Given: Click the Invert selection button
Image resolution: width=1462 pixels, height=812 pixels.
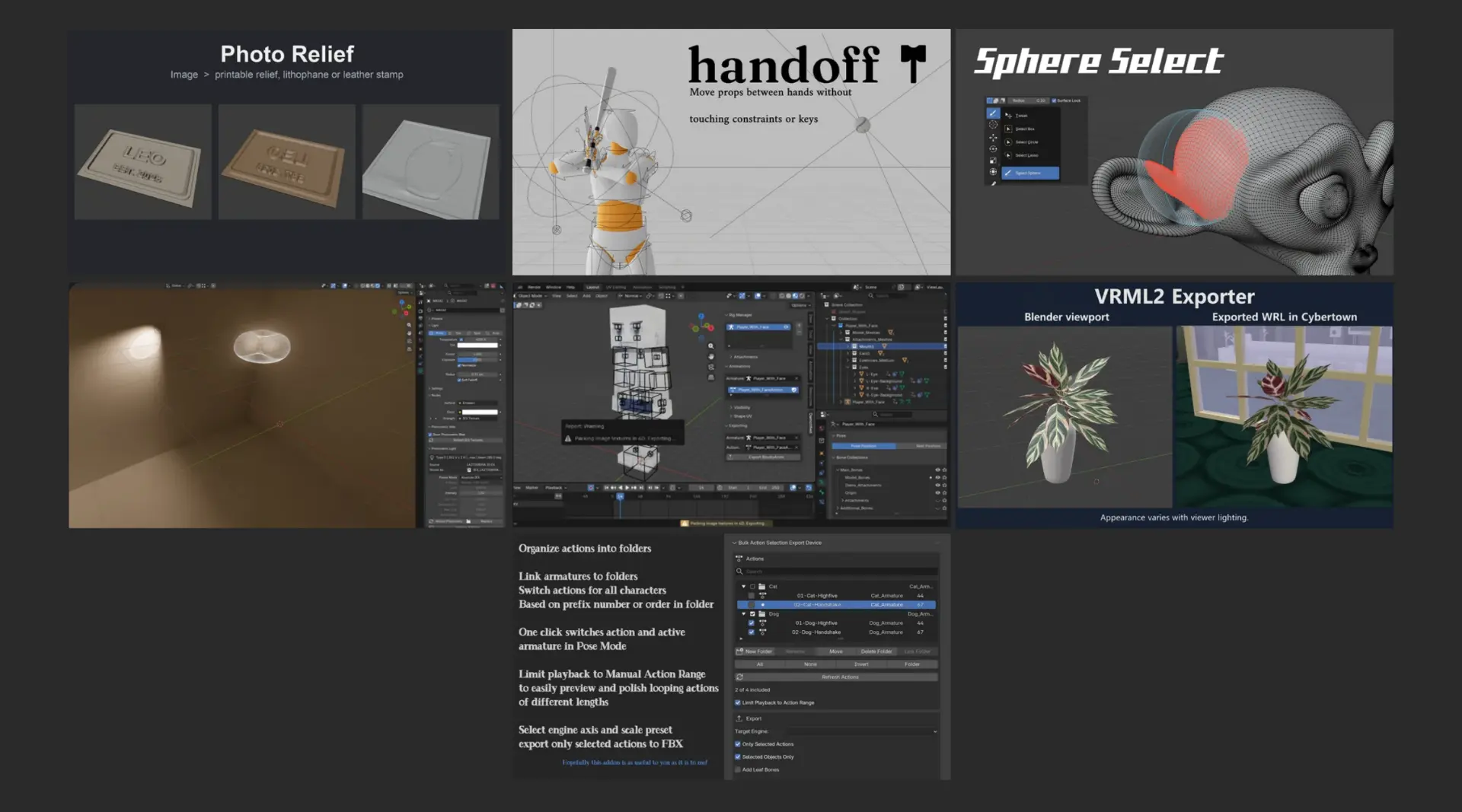Looking at the screenshot, I should 861,664.
